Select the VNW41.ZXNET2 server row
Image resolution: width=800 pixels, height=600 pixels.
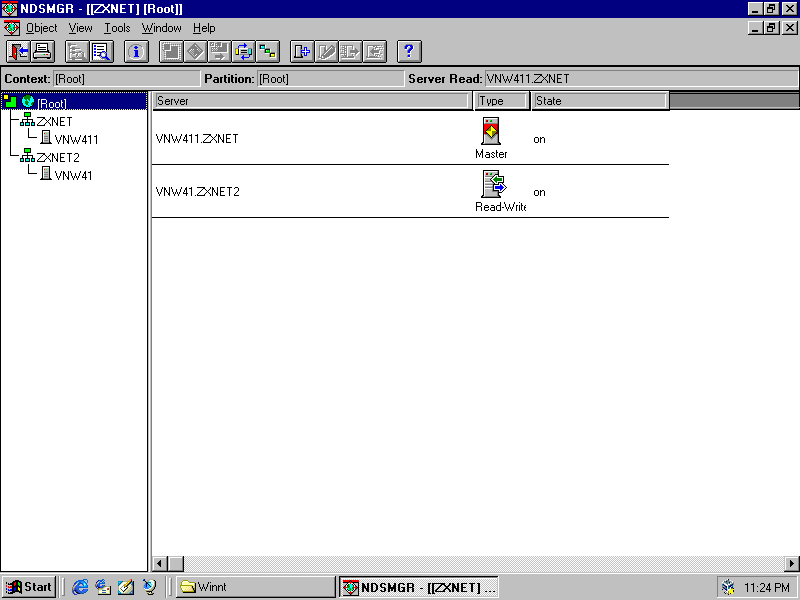410,191
